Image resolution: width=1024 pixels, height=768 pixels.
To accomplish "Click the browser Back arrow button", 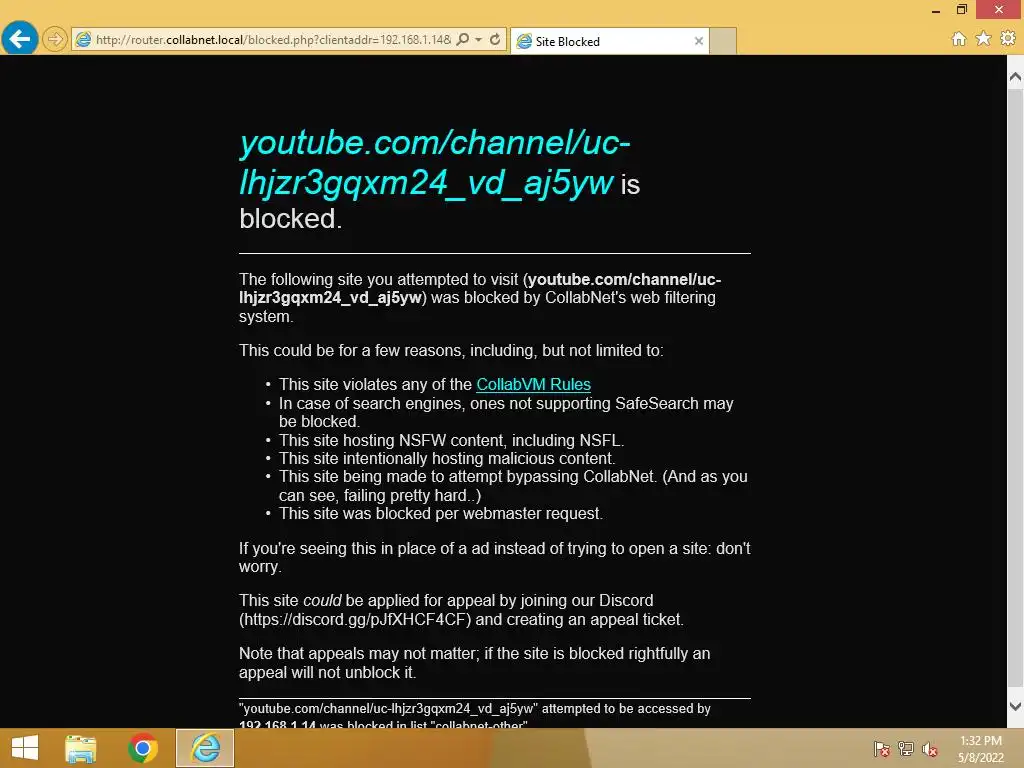I will [x=20, y=39].
